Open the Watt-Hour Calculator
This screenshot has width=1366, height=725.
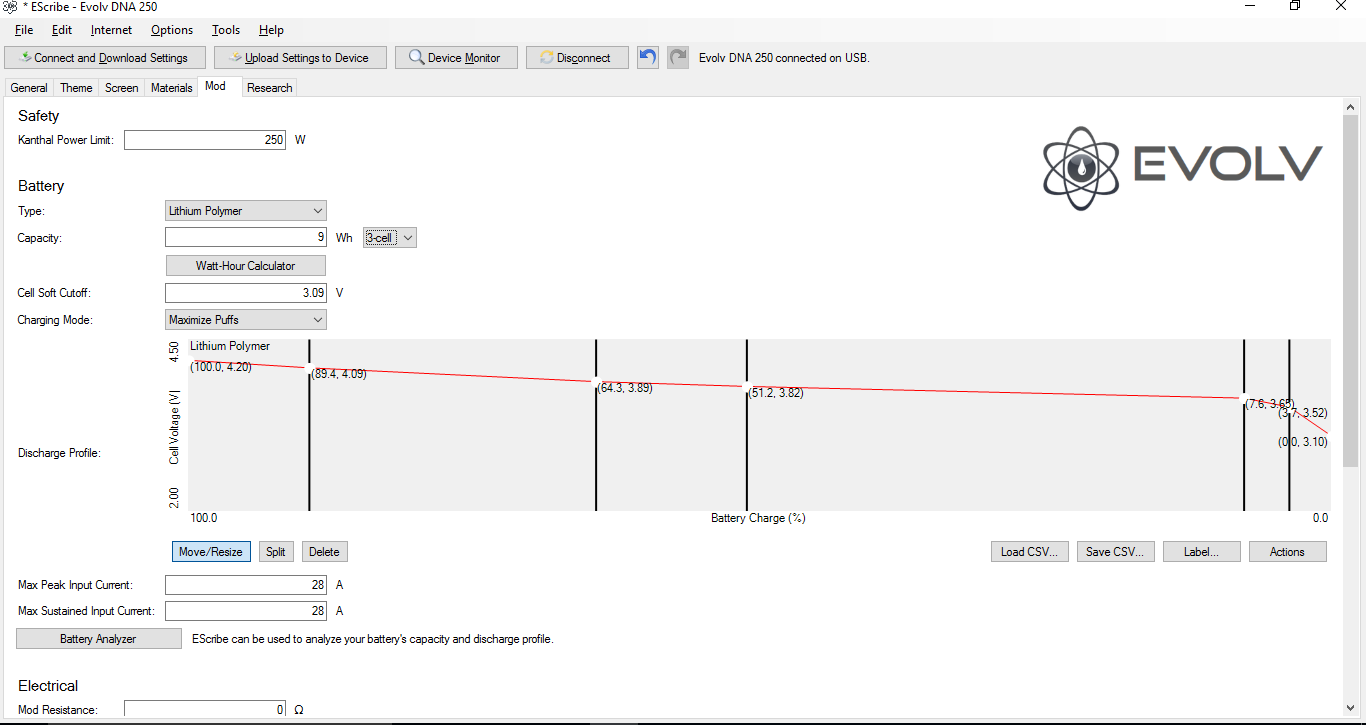coord(245,266)
